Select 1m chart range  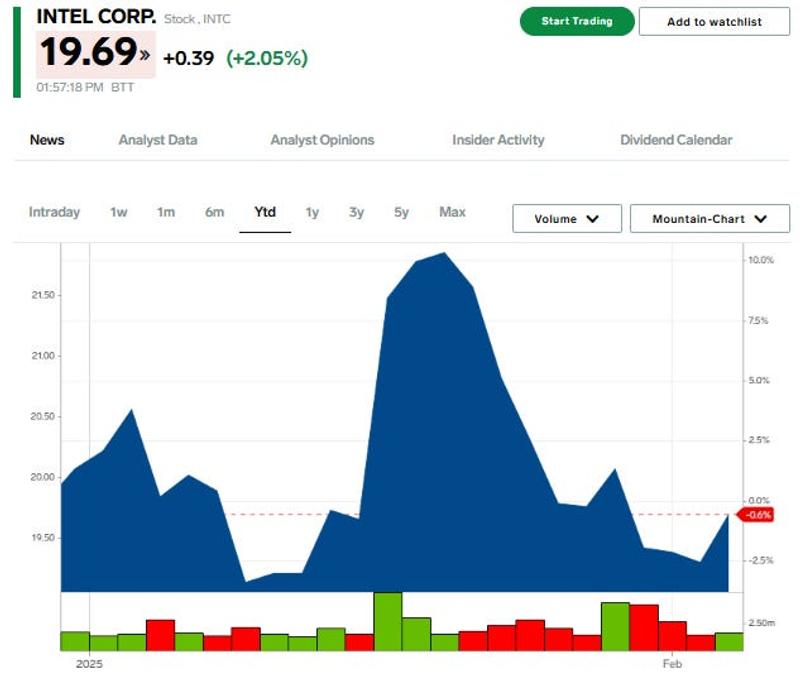click(x=166, y=212)
